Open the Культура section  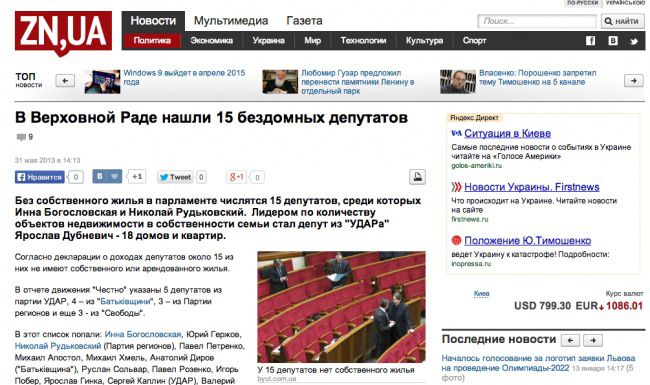tap(424, 41)
